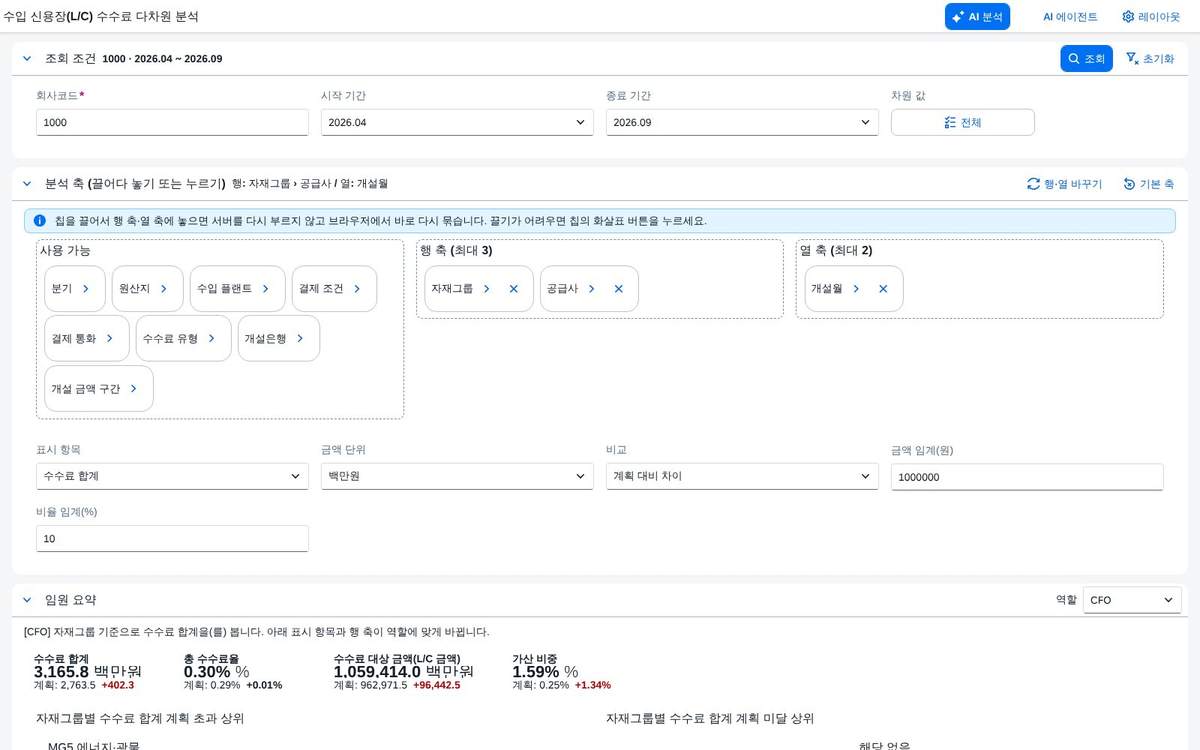This screenshot has height=750, width=1200.
Task: Restore axes with 기본 축
Action: click(1148, 184)
